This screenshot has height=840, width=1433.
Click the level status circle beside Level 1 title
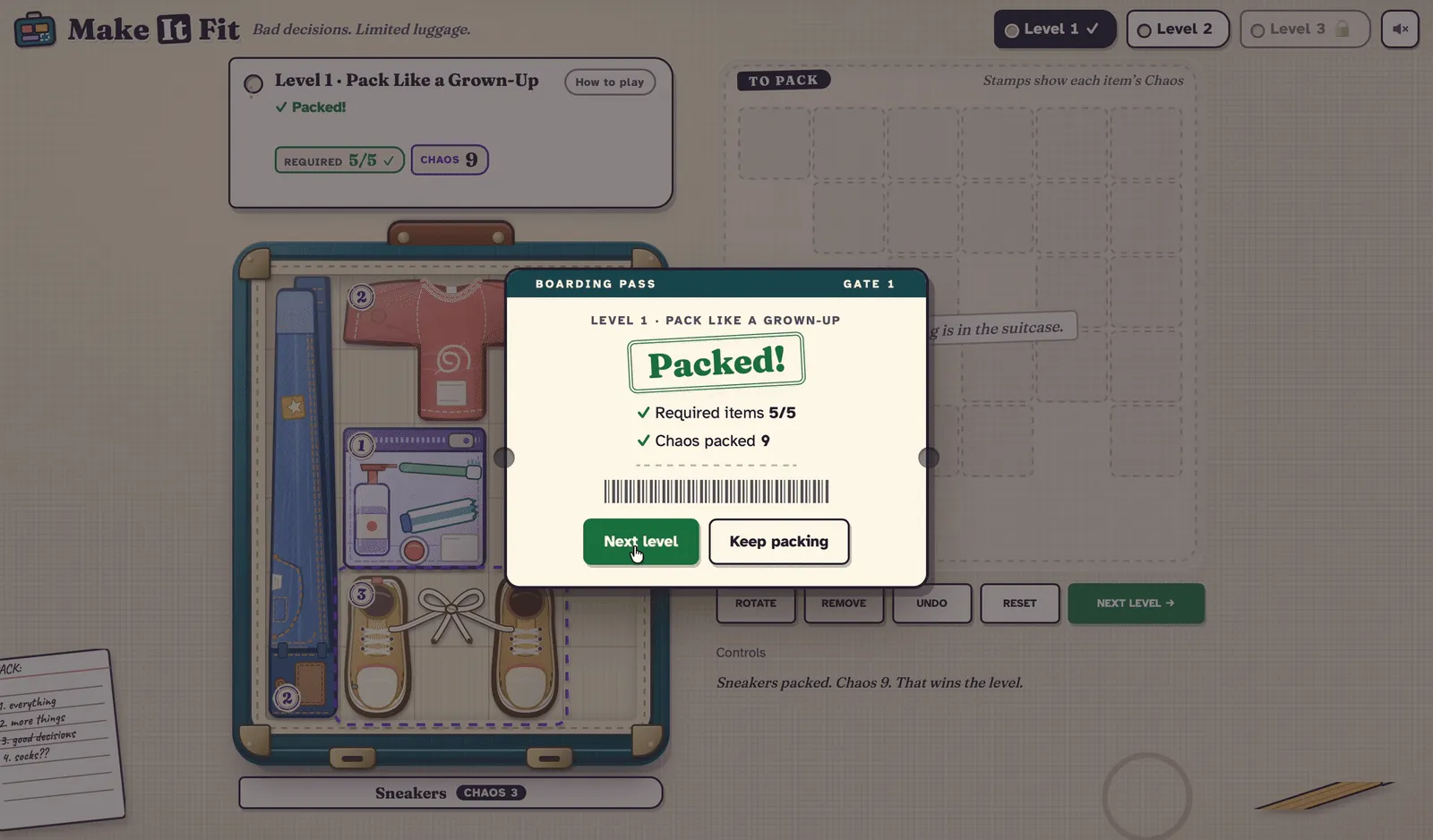click(x=253, y=83)
